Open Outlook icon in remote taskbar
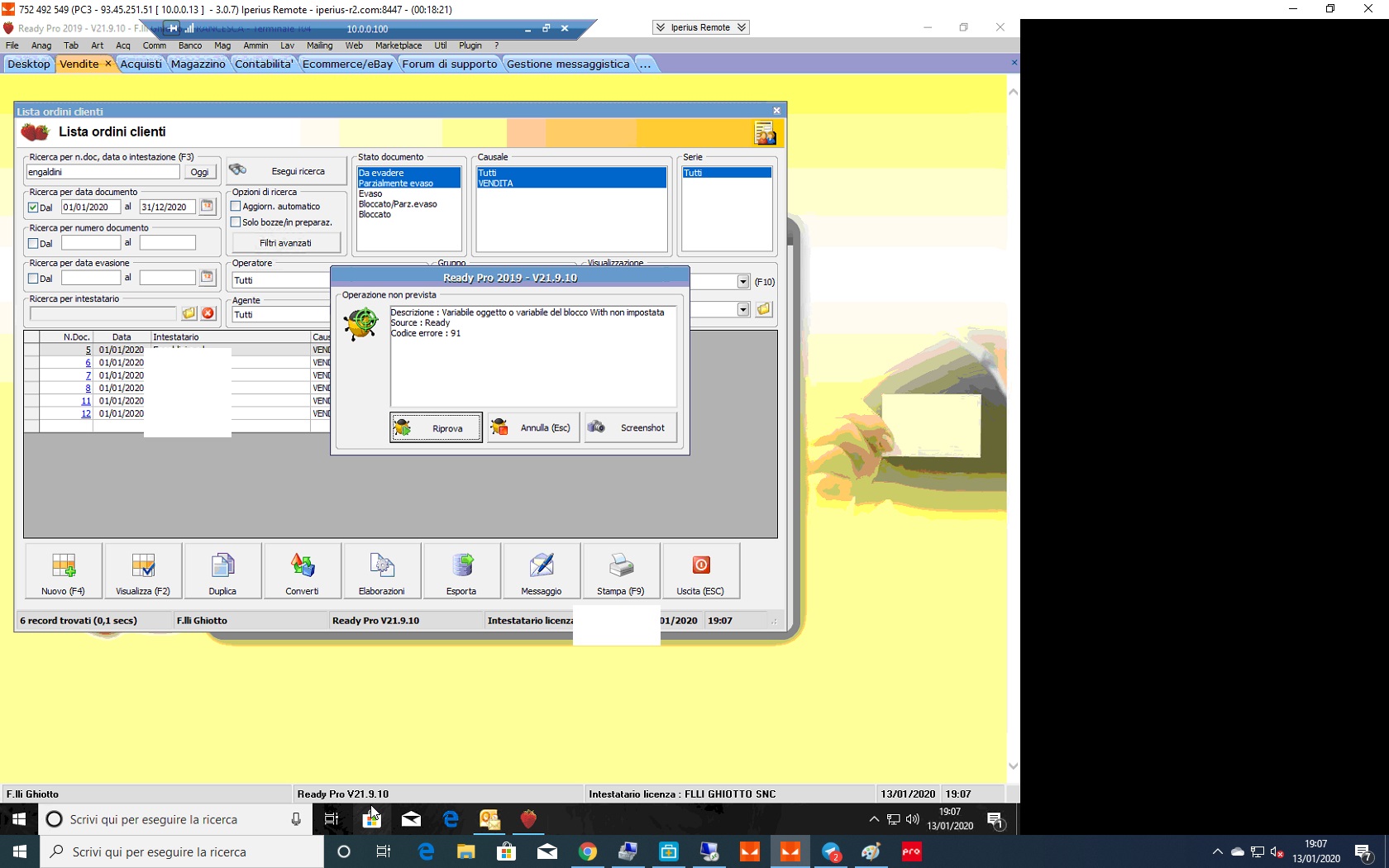 click(x=490, y=819)
